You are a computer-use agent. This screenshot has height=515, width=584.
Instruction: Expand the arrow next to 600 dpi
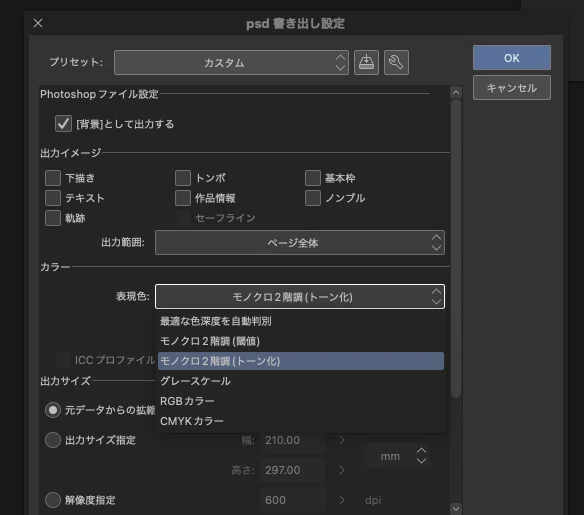[342, 500]
